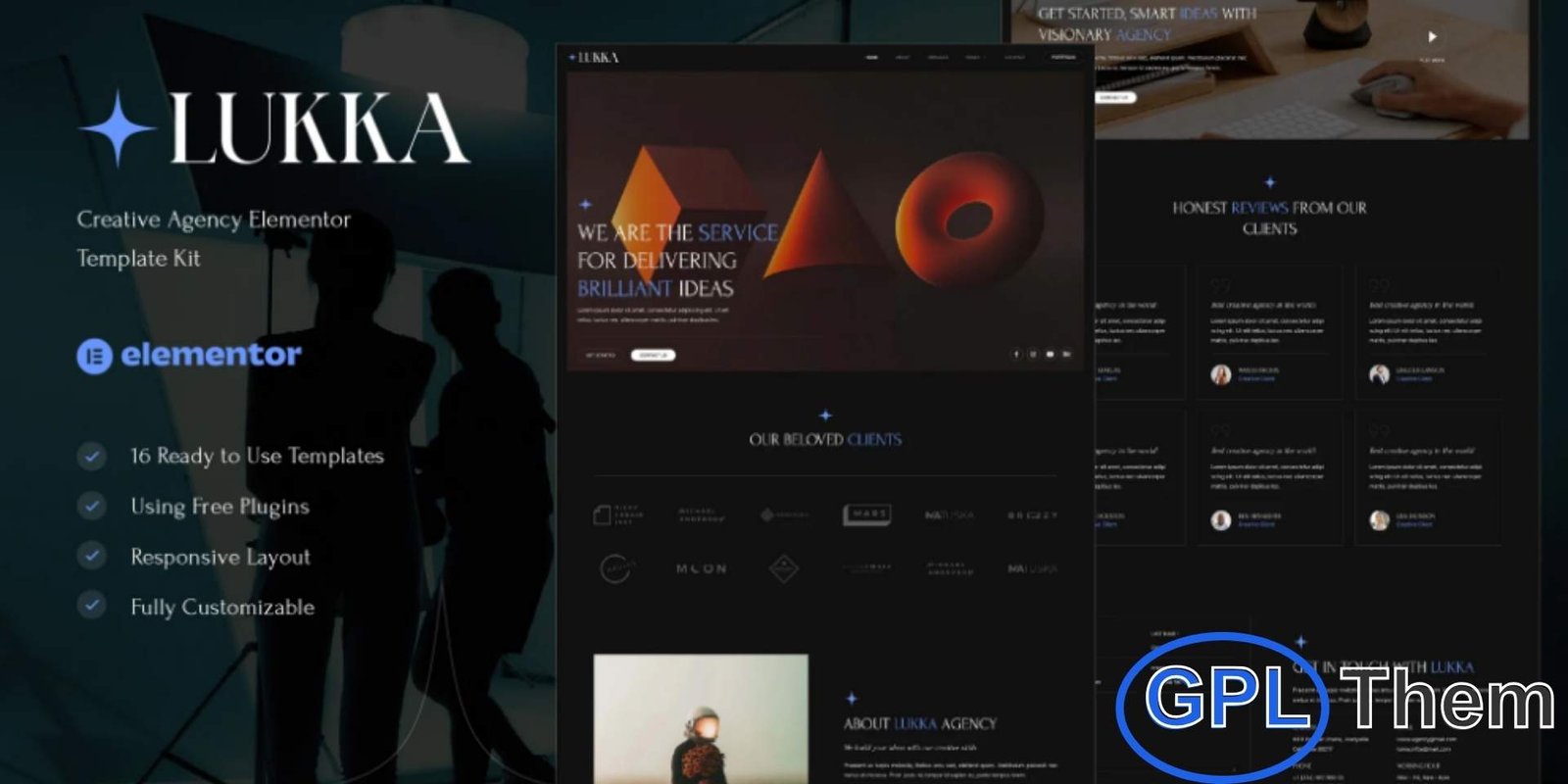
Task: Click the diamond-shaped client logo
Action: click(783, 568)
